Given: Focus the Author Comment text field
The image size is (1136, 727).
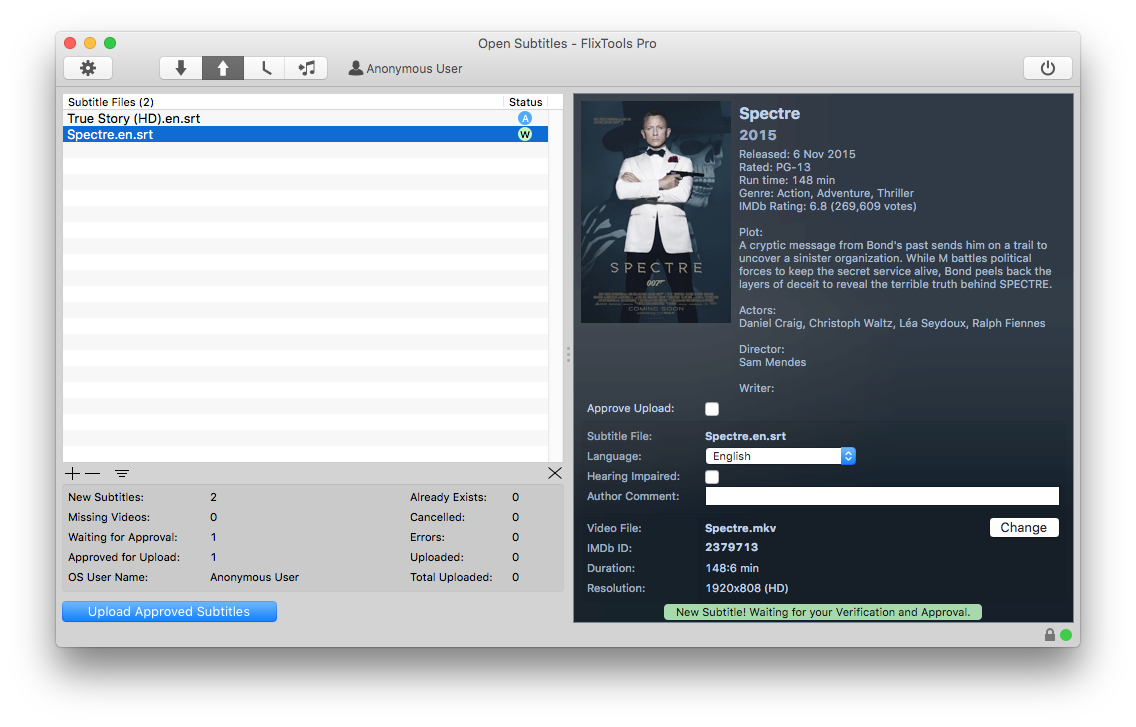Looking at the screenshot, I should tap(882, 496).
